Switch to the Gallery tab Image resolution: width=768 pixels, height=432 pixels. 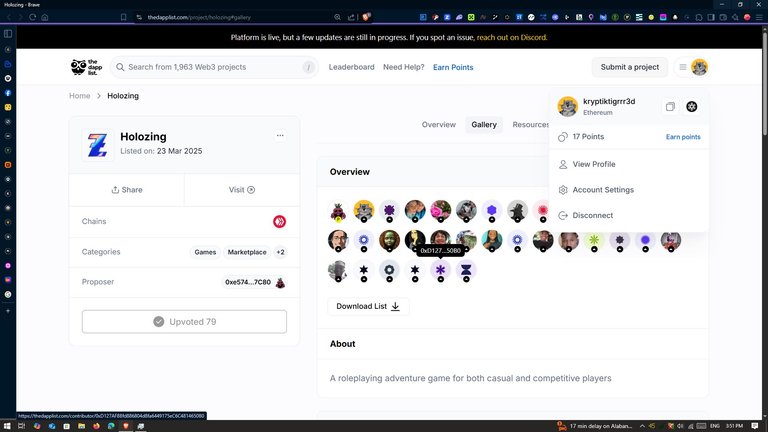coord(484,124)
